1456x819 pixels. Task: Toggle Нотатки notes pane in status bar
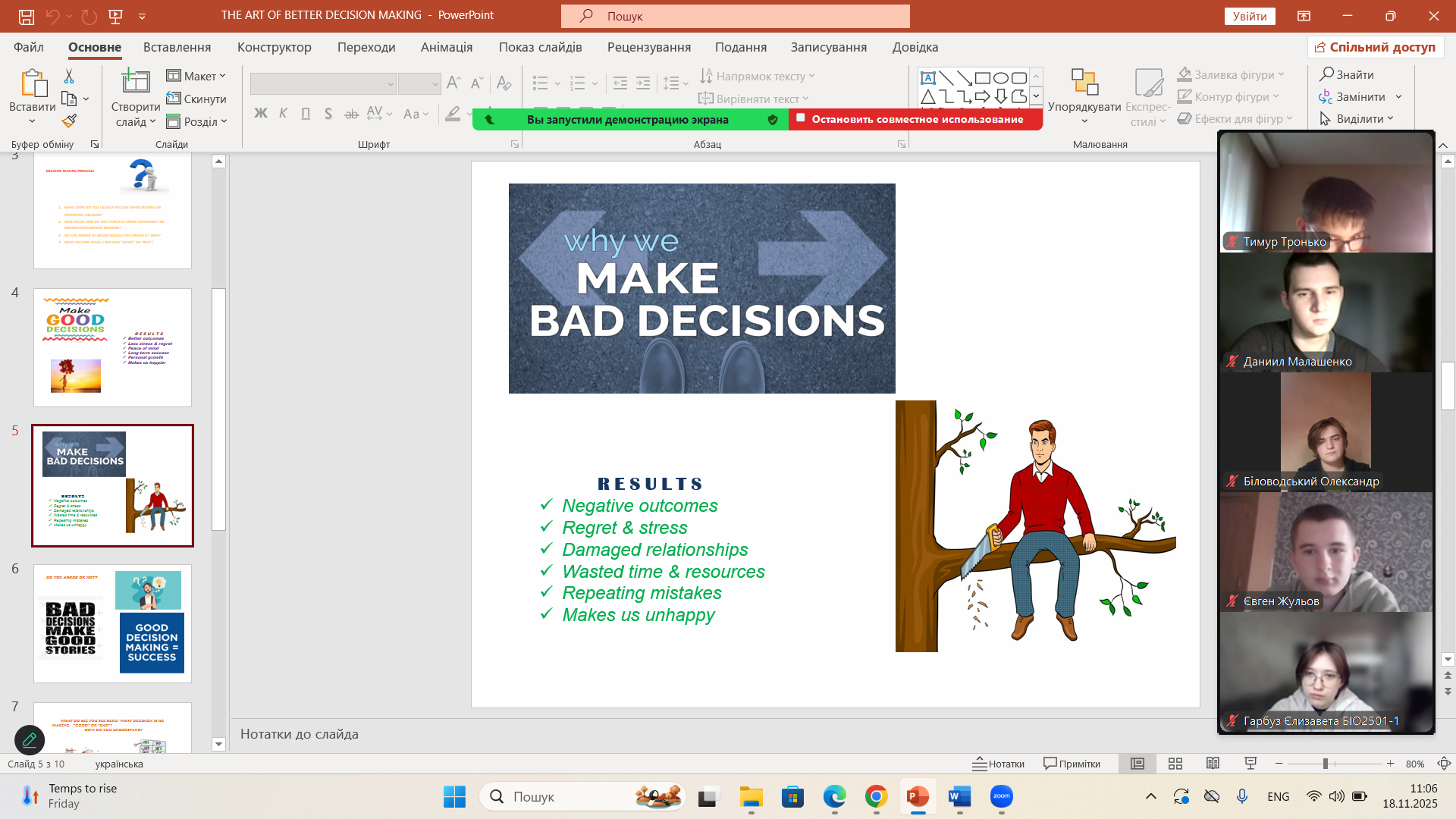pyautogui.click(x=998, y=764)
